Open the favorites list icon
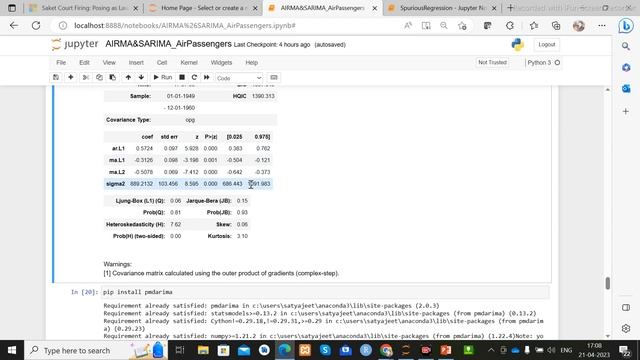The image size is (640, 360). (534, 25)
